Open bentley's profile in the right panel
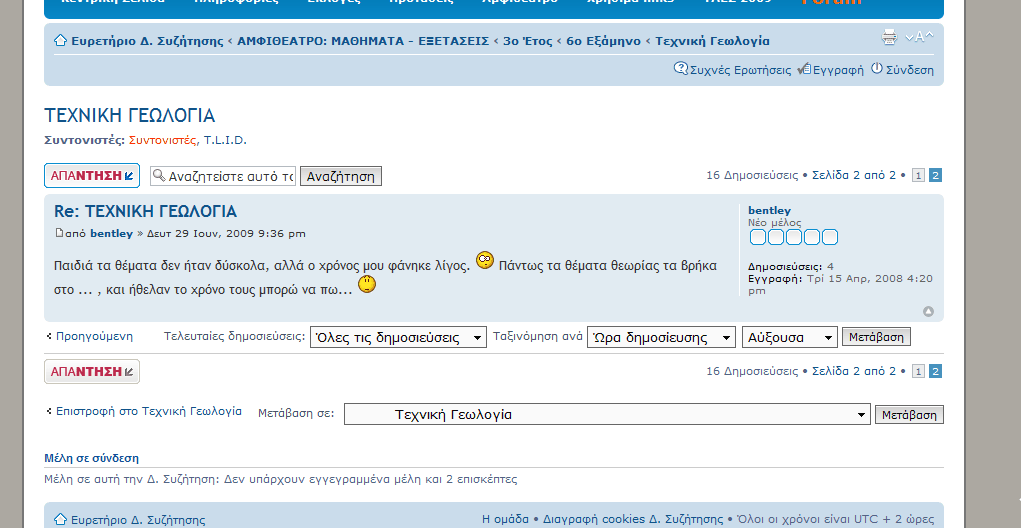Image resolution: width=1021 pixels, height=528 pixels. click(769, 210)
